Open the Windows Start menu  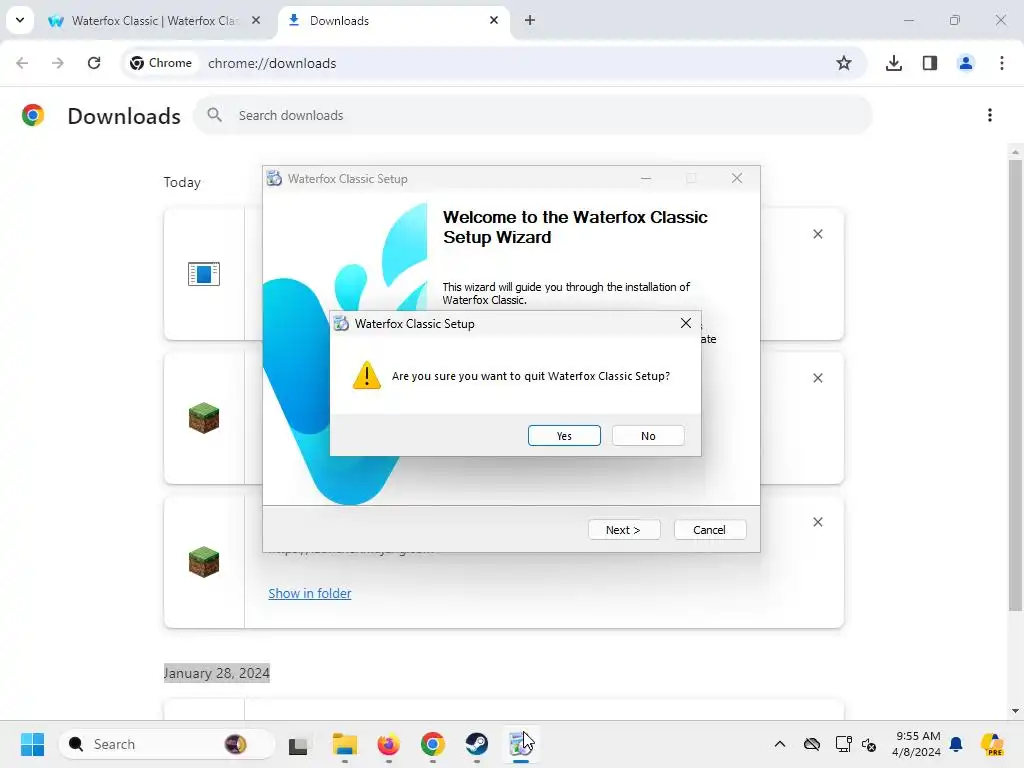coord(32,744)
